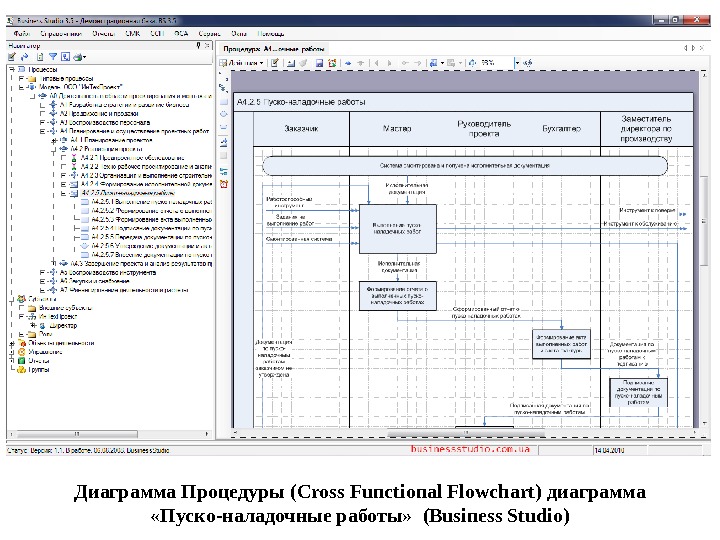This screenshot has height=540, width=720.
Task: Select the rectangle shape in the vertical palette
Action: pos(224,101)
